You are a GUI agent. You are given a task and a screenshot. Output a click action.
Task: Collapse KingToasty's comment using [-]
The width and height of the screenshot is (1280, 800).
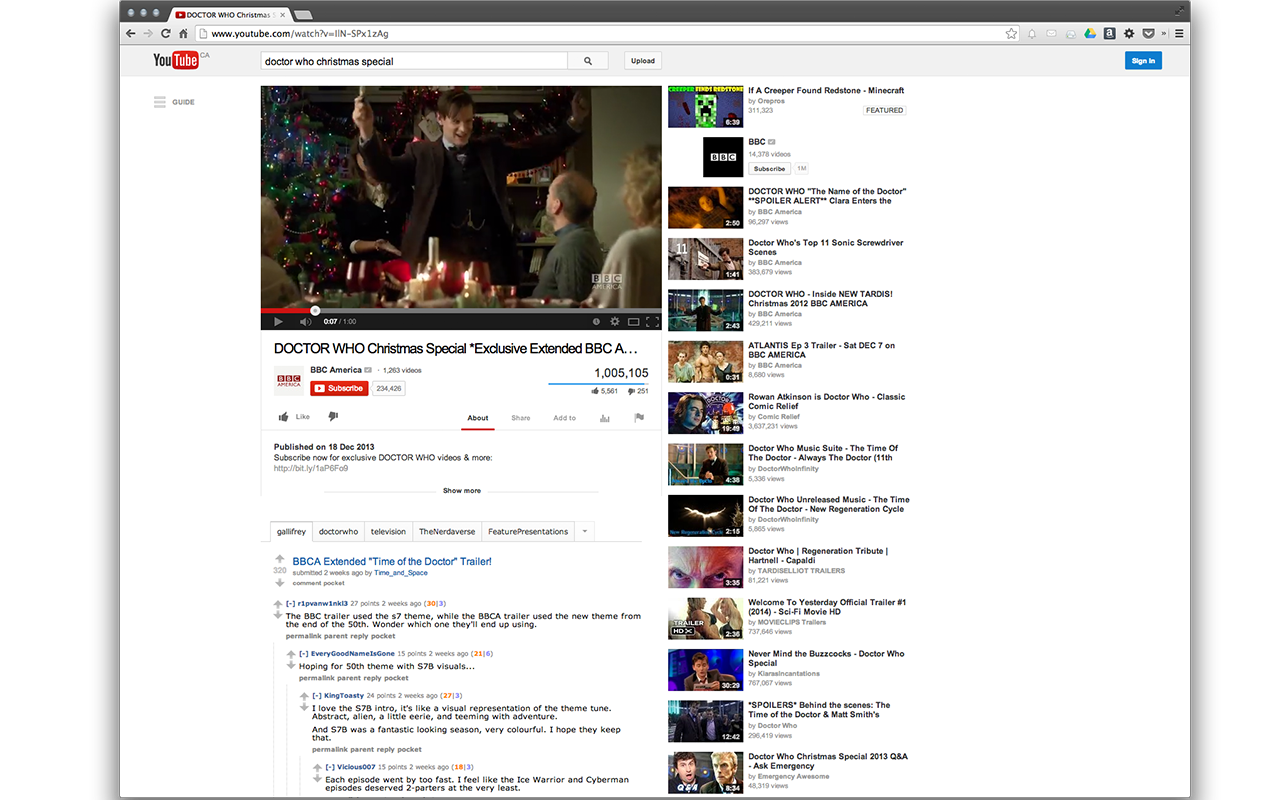click(x=317, y=696)
